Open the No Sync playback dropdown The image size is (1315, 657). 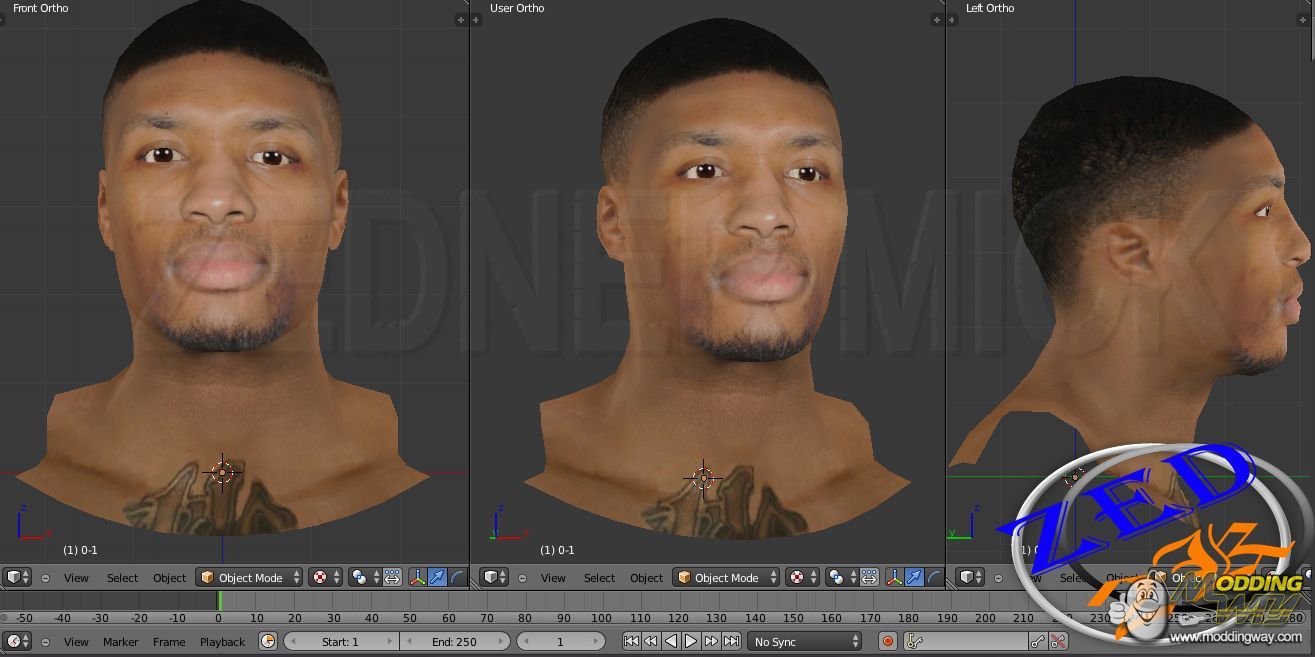point(806,642)
